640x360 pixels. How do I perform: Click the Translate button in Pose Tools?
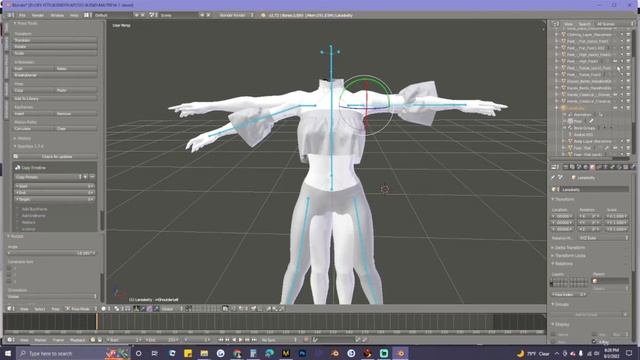[x=55, y=40]
